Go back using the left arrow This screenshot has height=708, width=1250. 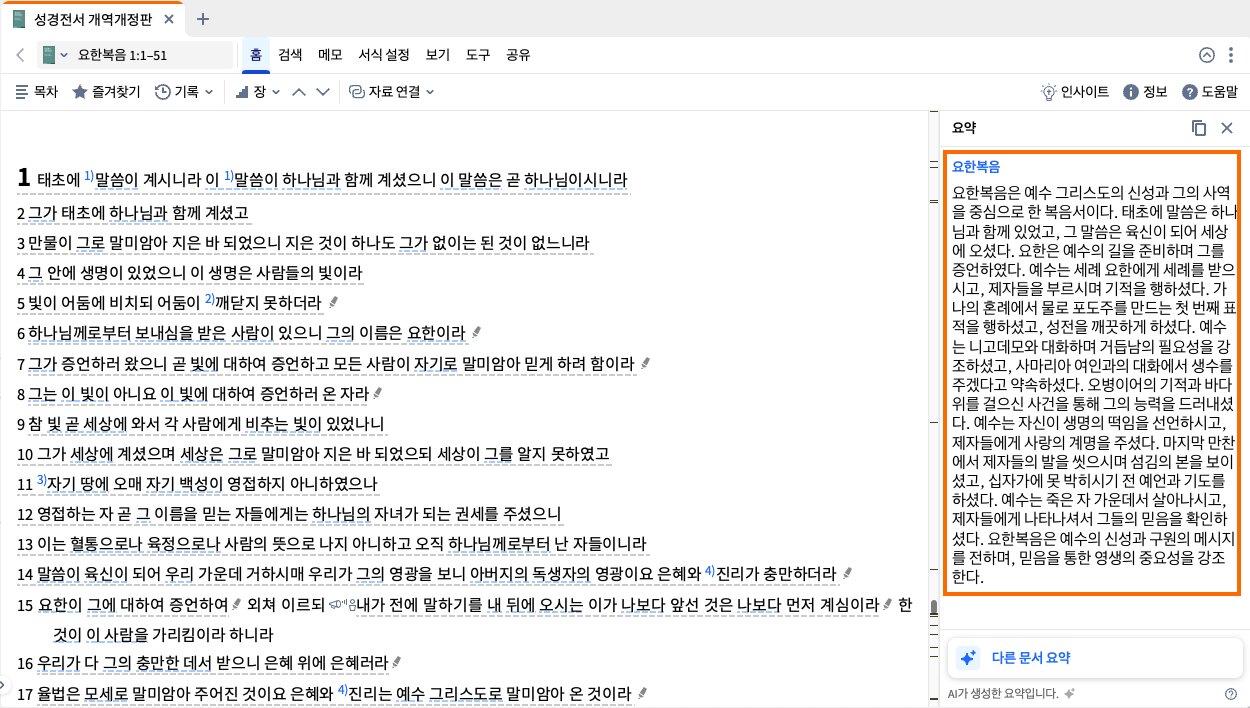[x=20, y=55]
